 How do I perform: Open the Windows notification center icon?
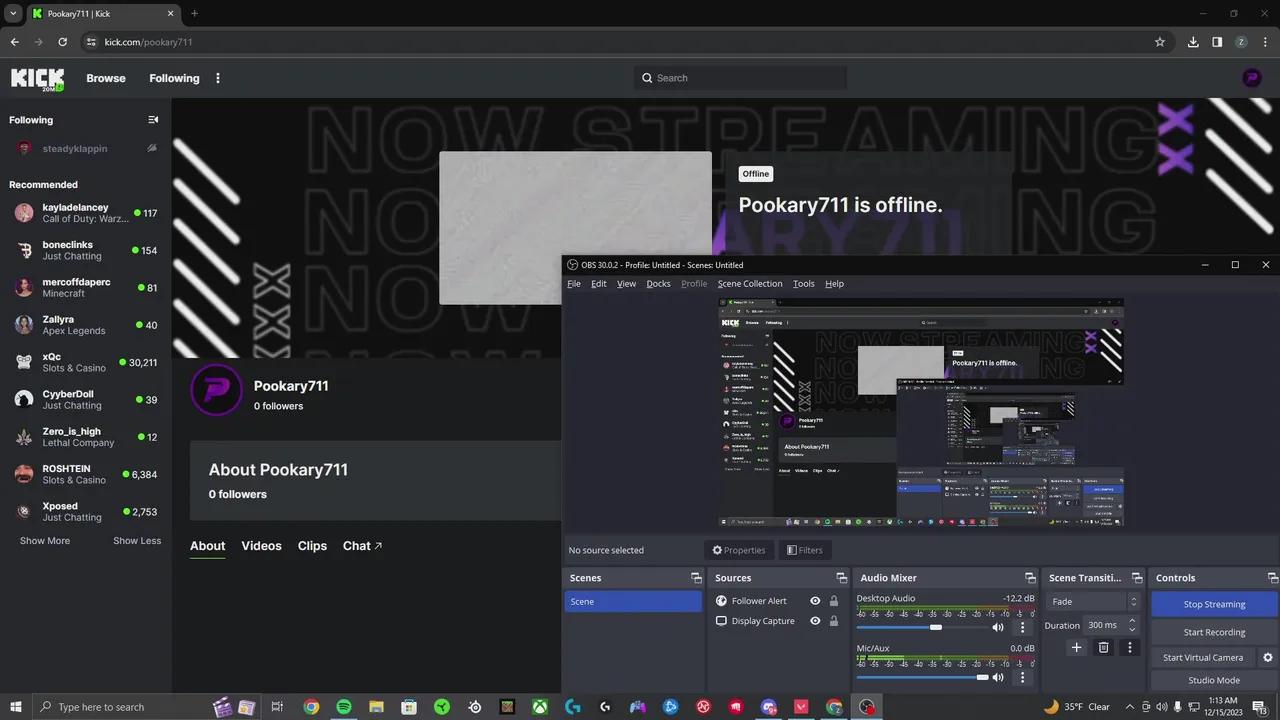[1260, 707]
